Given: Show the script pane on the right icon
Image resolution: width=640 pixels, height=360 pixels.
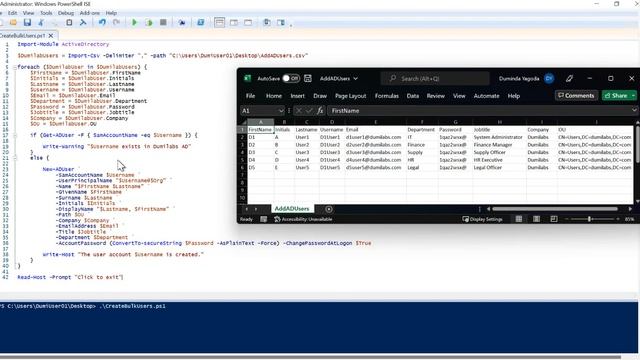Looking at the screenshot, I should 233,23.
